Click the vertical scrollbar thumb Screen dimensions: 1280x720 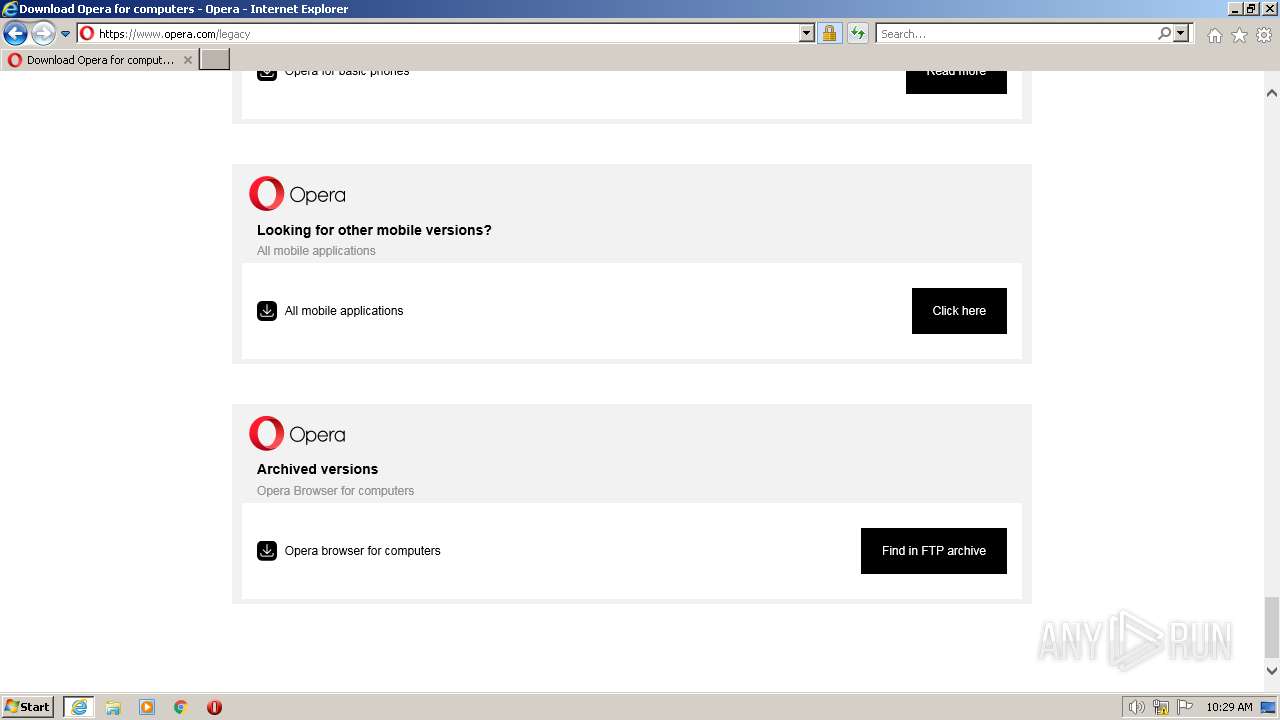point(1272,625)
